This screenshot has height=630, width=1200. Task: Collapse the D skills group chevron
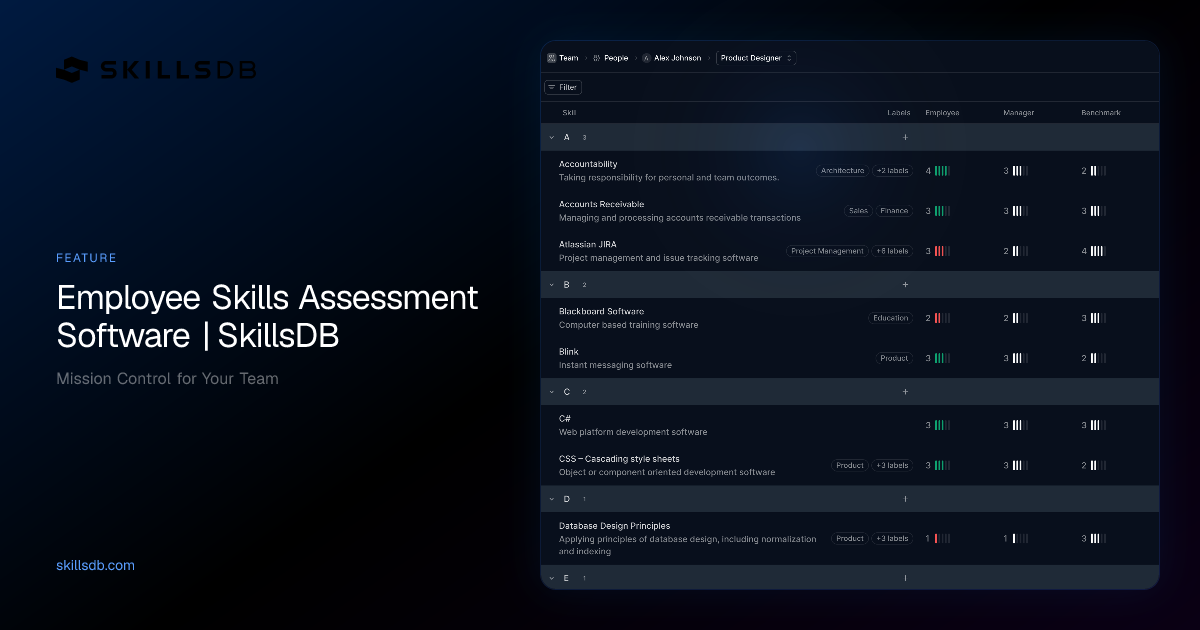[x=551, y=498]
